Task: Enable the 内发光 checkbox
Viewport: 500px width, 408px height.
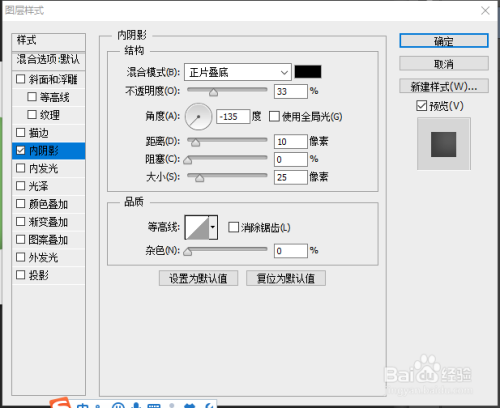Action: pos(21,168)
